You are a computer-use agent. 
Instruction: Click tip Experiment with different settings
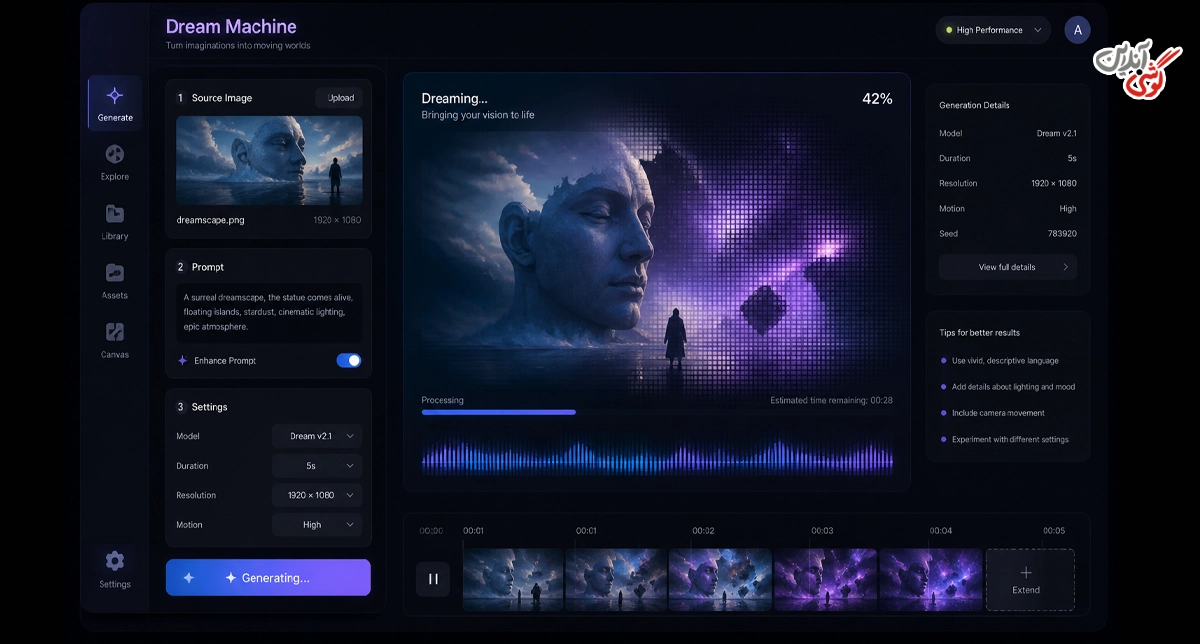[x=1010, y=439]
